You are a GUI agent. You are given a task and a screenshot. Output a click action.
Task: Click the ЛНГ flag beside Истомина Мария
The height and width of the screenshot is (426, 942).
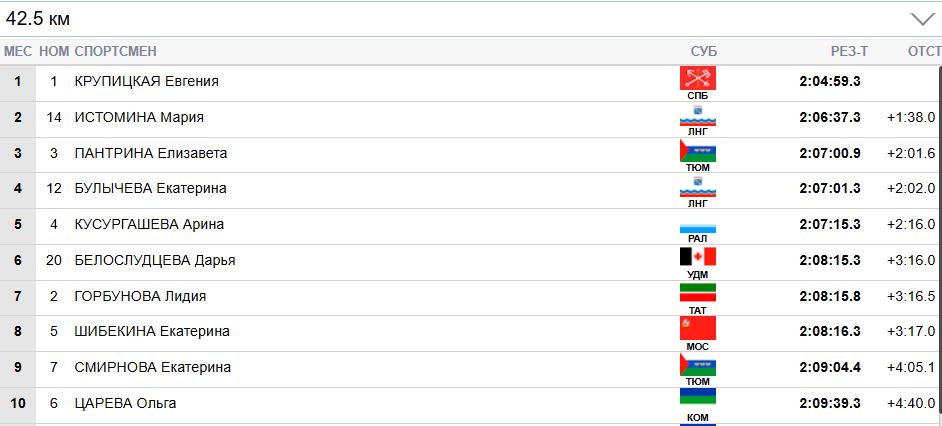pos(697,115)
